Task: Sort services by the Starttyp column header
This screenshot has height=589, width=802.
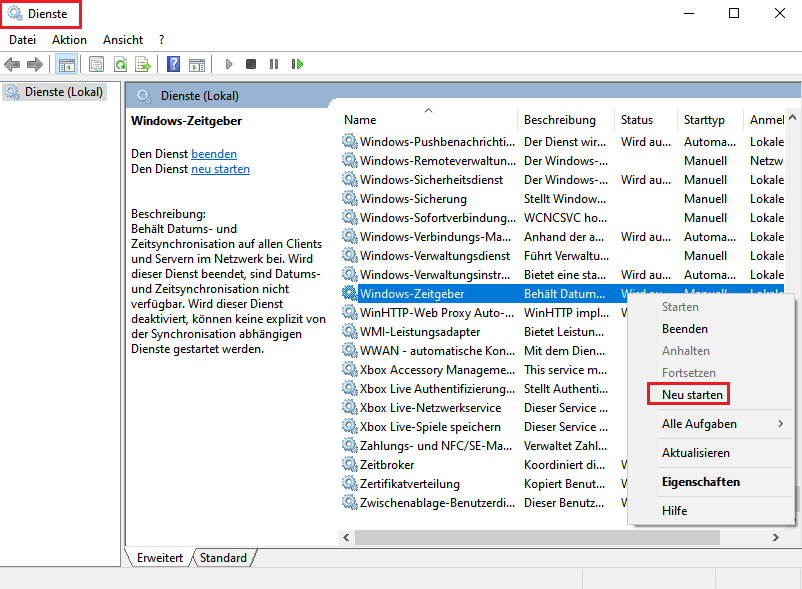Action: pos(704,120)
